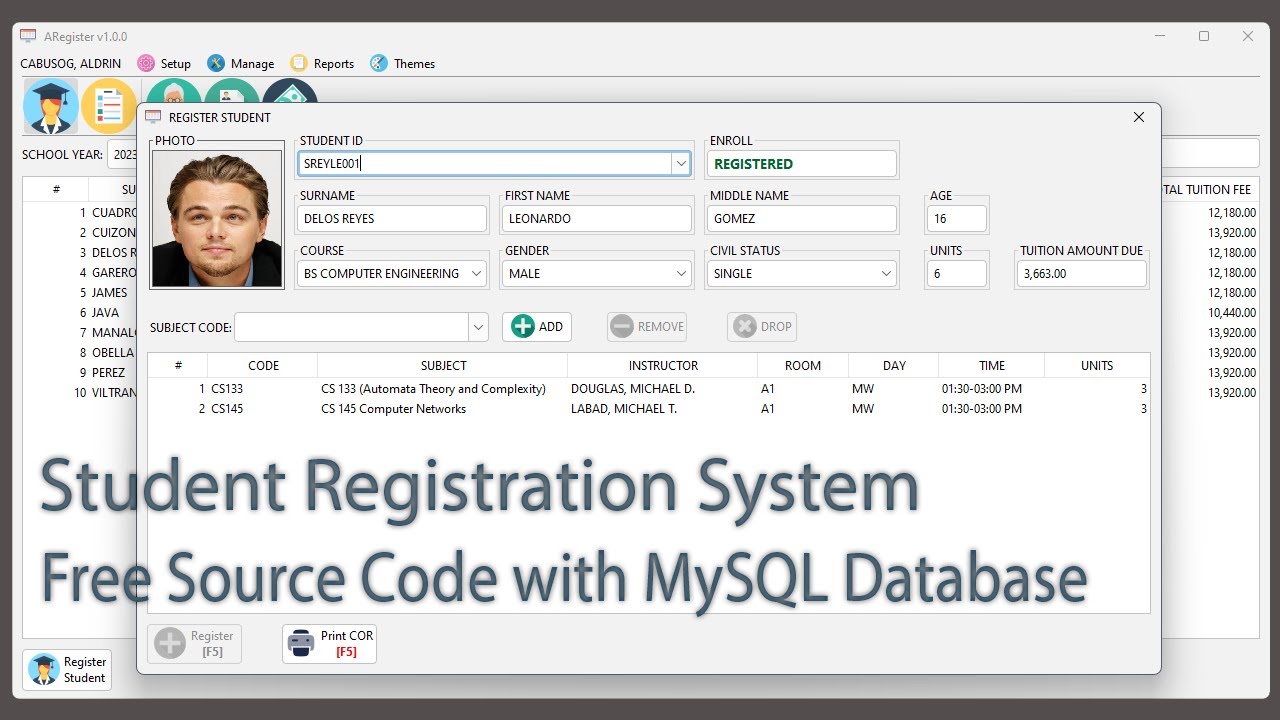The width and height of the screenshot is (1280, 720).
Task: Select the CS145 subject row code
Action: 227,408
